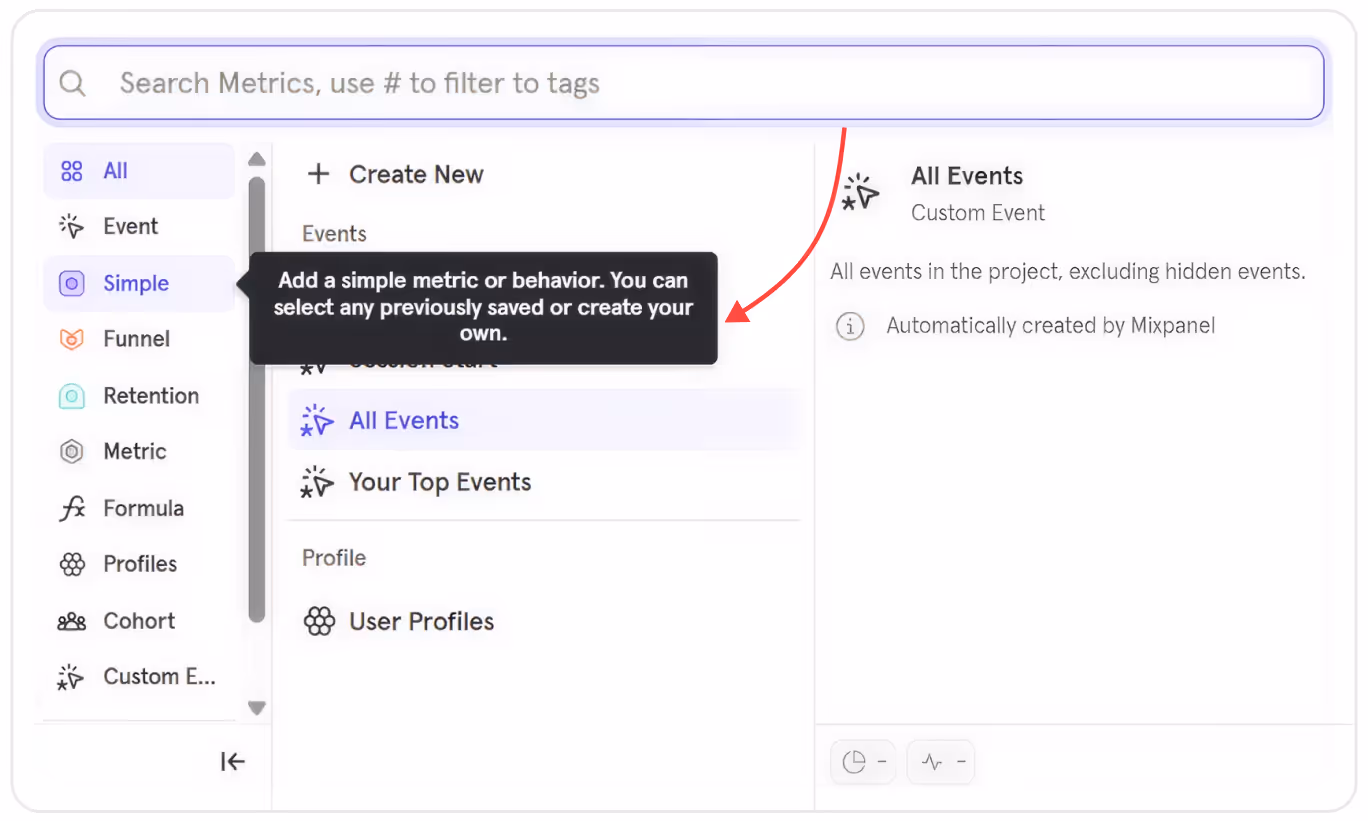Click the Events section heading
The image size is (1368, 821).
click(335, 234)
